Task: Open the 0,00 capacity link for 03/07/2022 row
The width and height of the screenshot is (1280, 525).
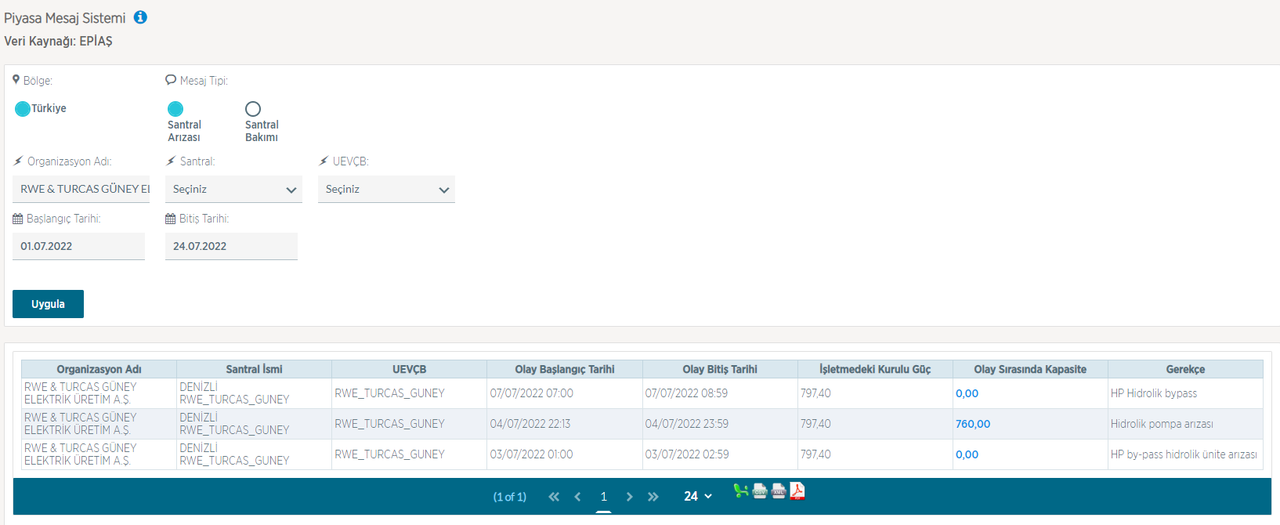Action: [967, 454]
